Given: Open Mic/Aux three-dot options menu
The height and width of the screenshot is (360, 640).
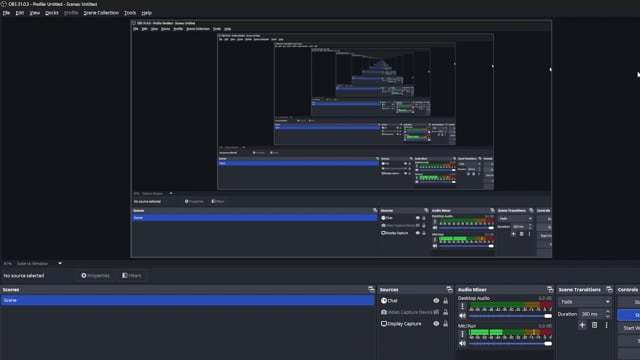Looking at the screenshot, I should pos(462,334).
